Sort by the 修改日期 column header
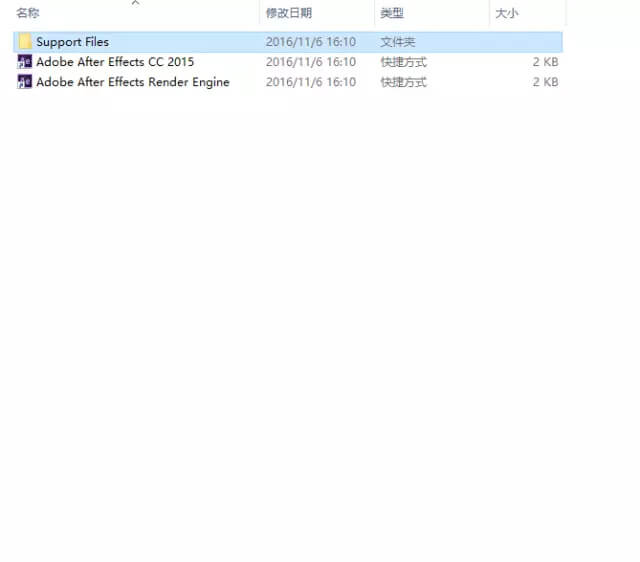640x562 pixels. point(289,13)
